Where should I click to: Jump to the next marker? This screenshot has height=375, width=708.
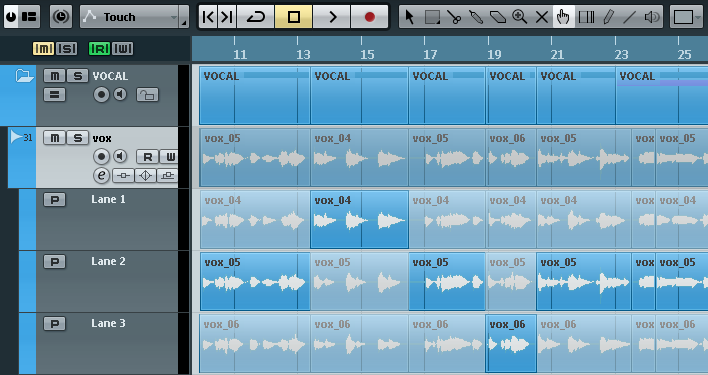point(227,17)
